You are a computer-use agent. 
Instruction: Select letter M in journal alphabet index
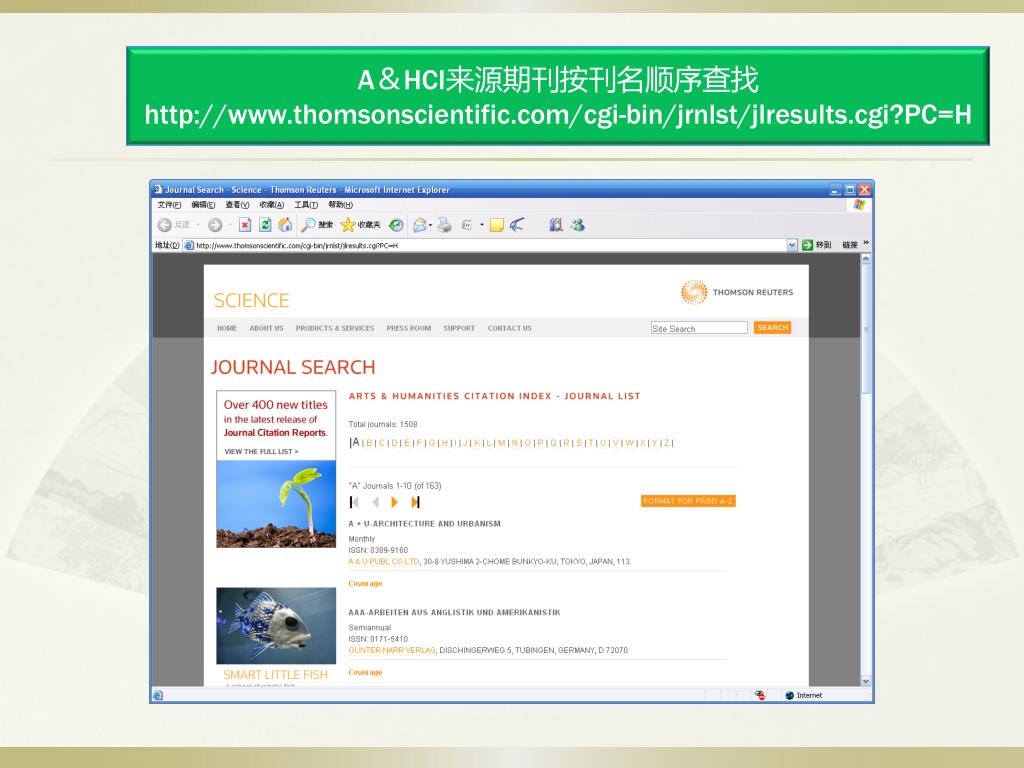(502, 443)
